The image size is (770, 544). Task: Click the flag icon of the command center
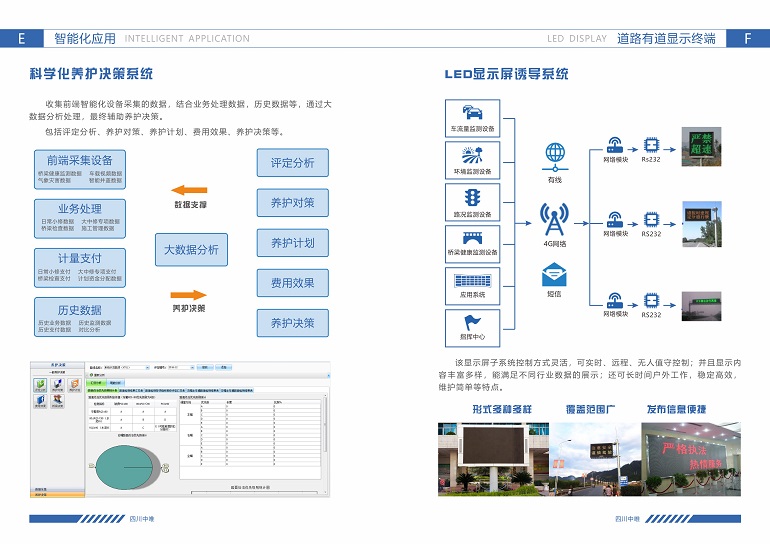(x=472, y=323)
